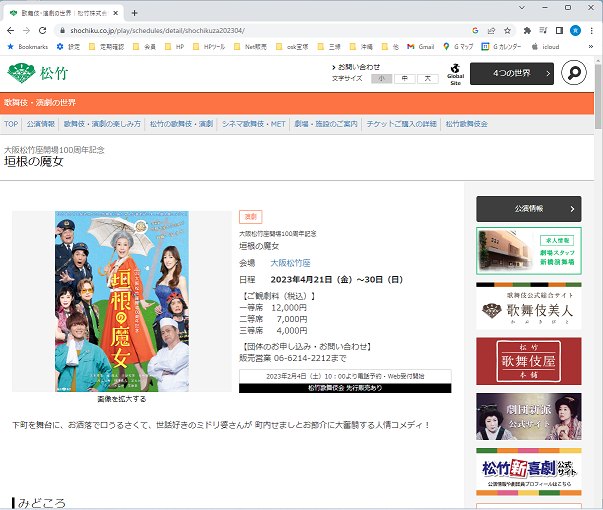
Task: Open the Bookmarks star bookmark
Action: 28,47
